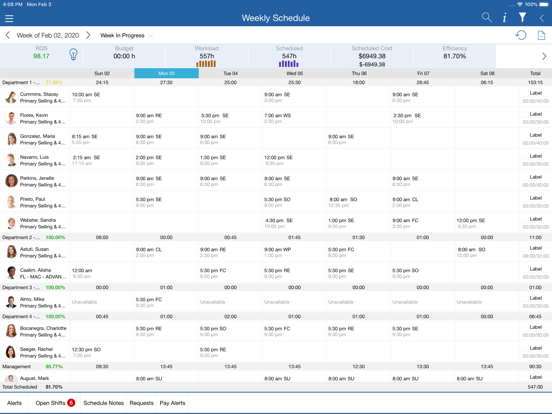Click the Scheduled Cost $6949.38 metric
The height and width of the screenshot is (414, 552).
coord(372,56)
